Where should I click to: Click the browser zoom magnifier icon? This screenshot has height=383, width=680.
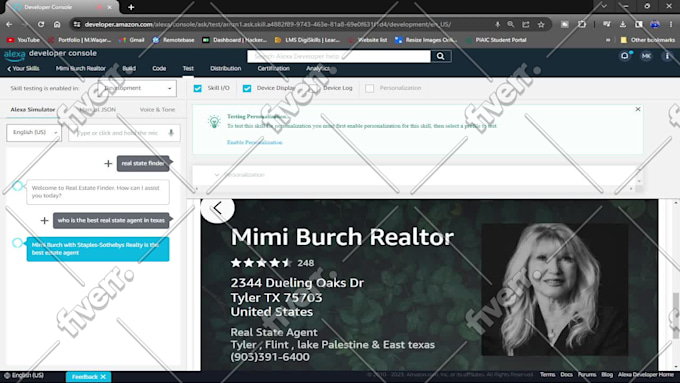[x=511, y=25]
